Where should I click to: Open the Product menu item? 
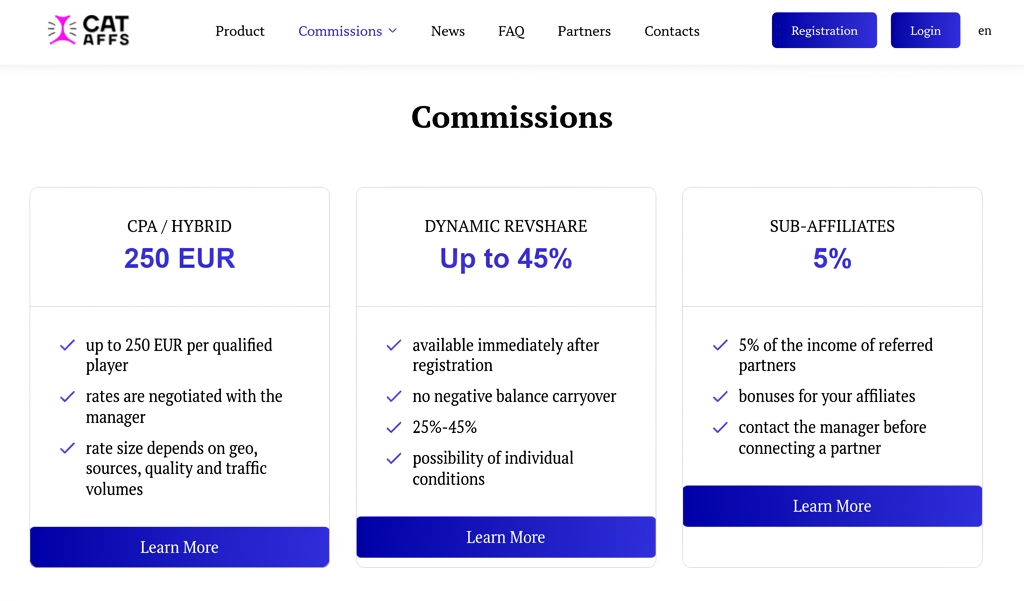240,31
